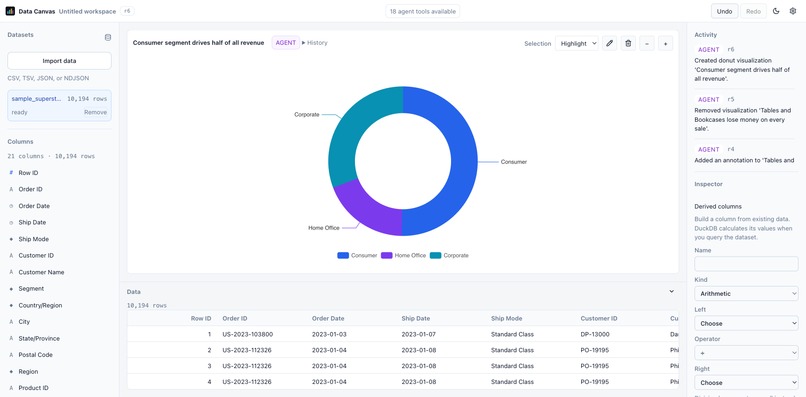Toggle dark mode moon icon

(776, 11)
